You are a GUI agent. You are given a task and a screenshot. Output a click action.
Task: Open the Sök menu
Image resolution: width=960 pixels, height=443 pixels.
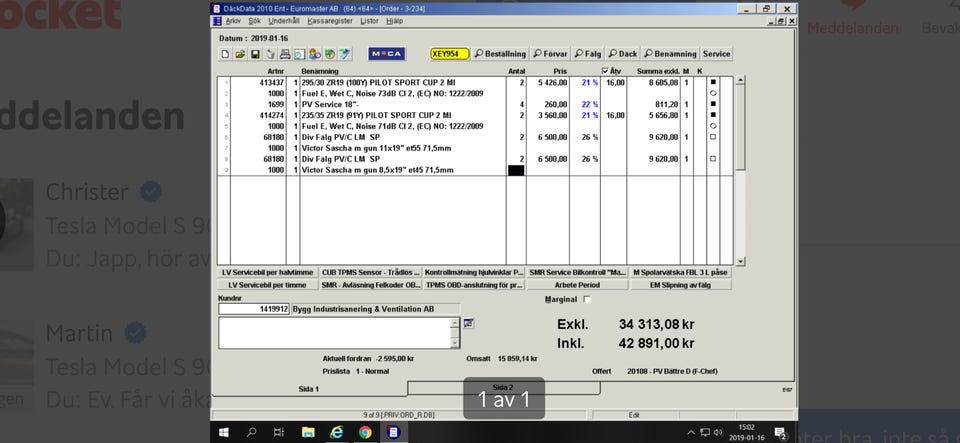tap(254, 21)
